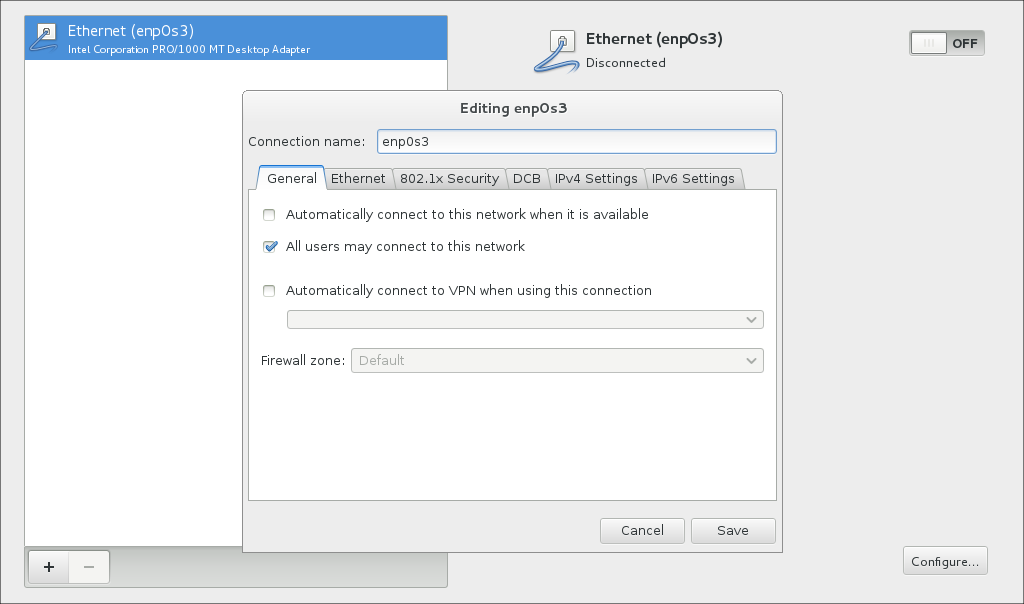Click the Configure... button
1024x604 pixels.
click(945, 562)
